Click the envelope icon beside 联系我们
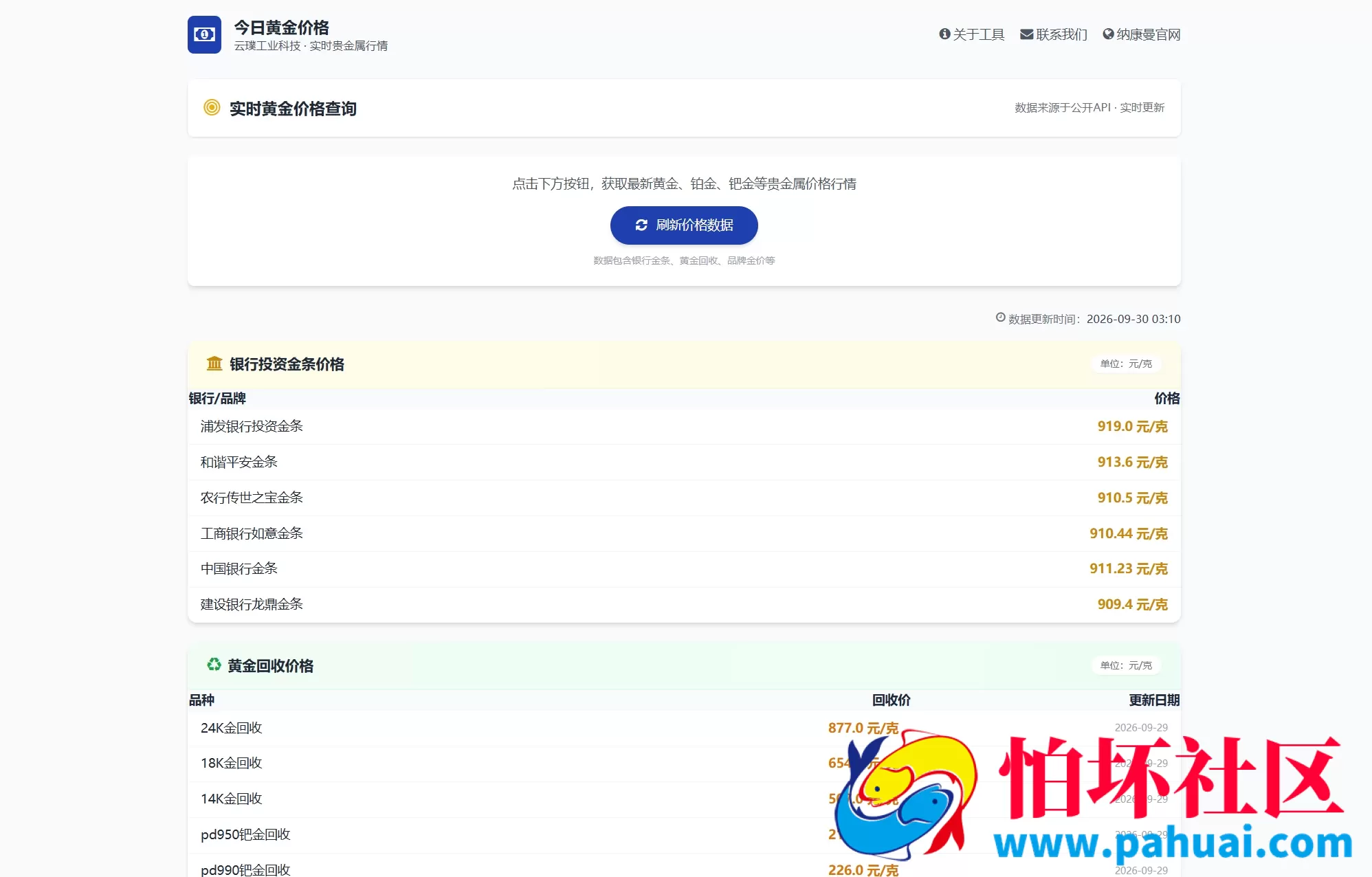1372x877 pixels. coord(1026,34)
